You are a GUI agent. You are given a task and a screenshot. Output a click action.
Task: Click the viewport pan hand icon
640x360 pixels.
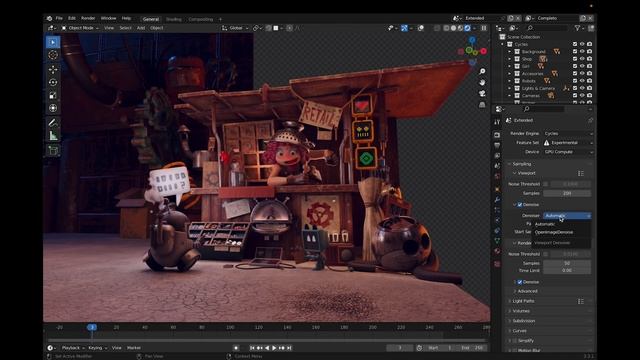(482, 82)
